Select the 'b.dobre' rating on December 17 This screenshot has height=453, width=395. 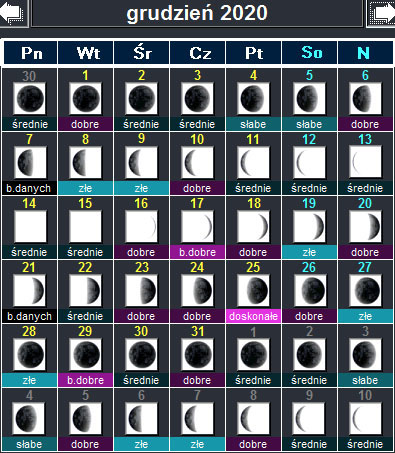pyautogui.click(x=197, y=252)
